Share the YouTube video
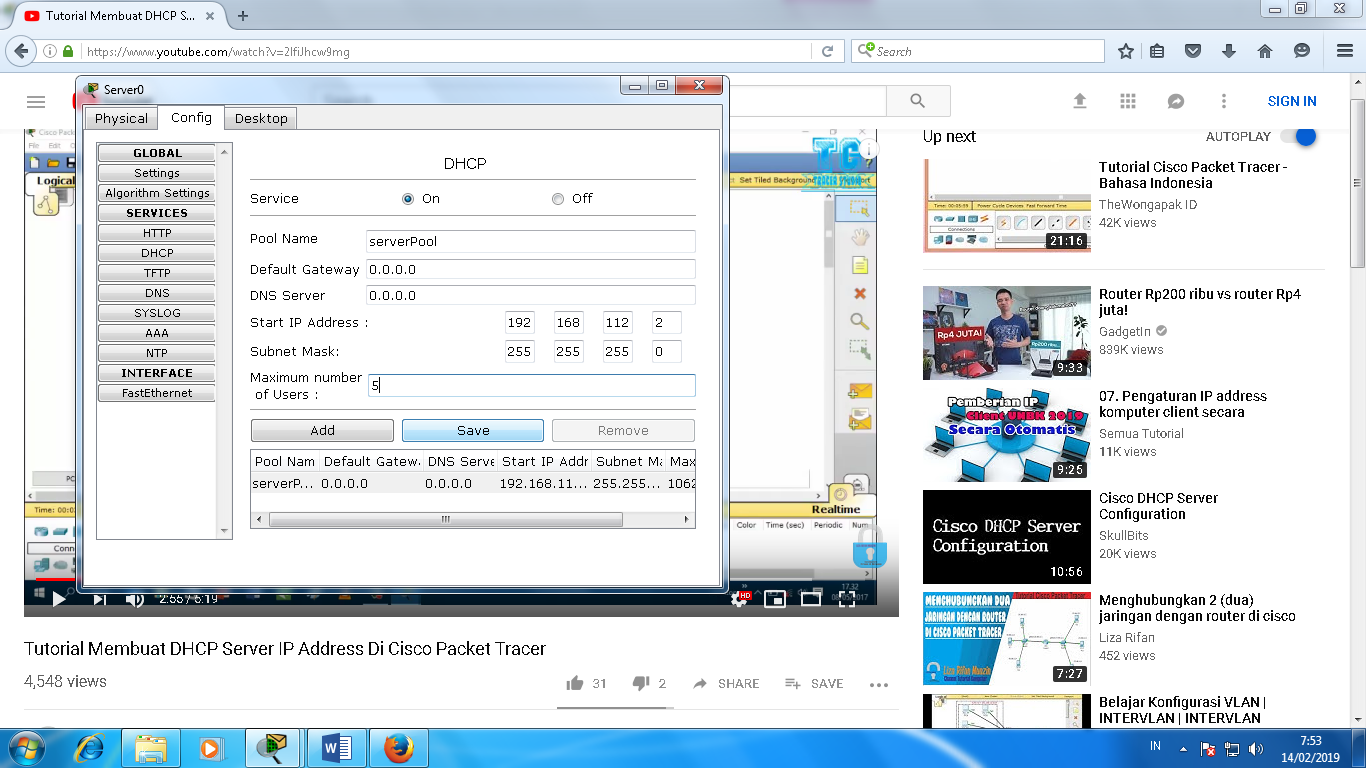Image resolution: width=1366 pixels, height=768 pixels. [725, 683]
